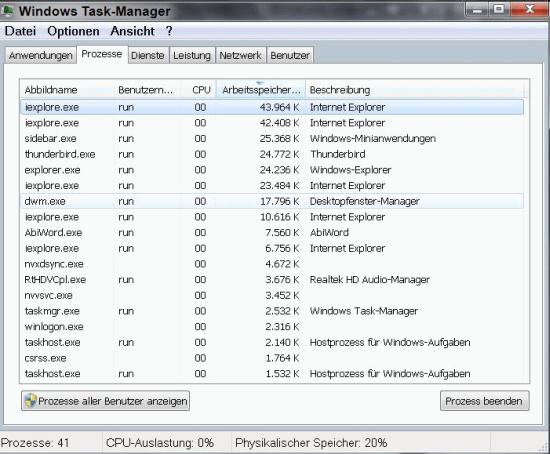This screenshot has height=454, width=550.
Task: Select taskhost.exe row with 2.140 K
Action: (x=272, y=342)
